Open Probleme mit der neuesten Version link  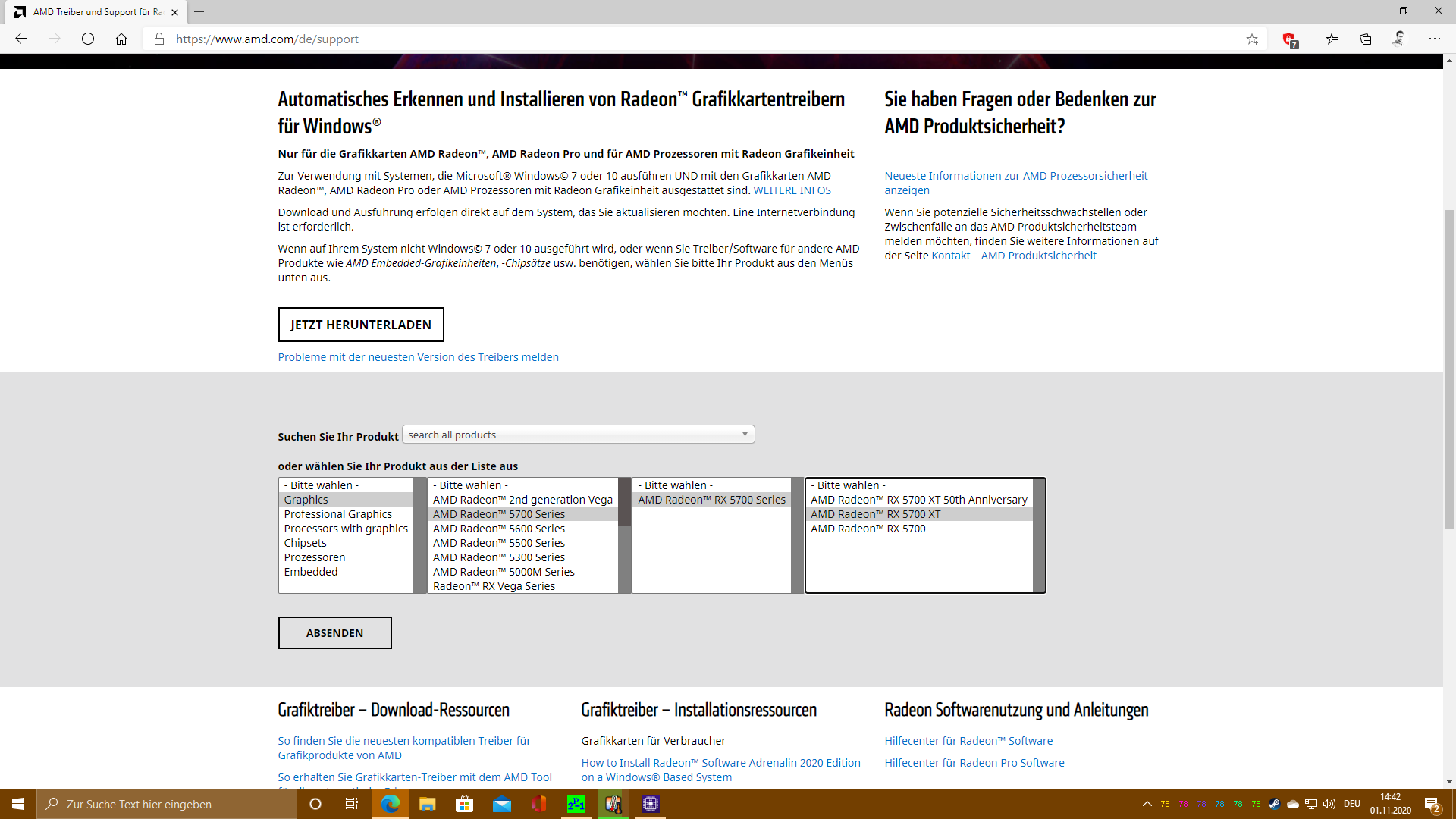(x=418, y=357)
